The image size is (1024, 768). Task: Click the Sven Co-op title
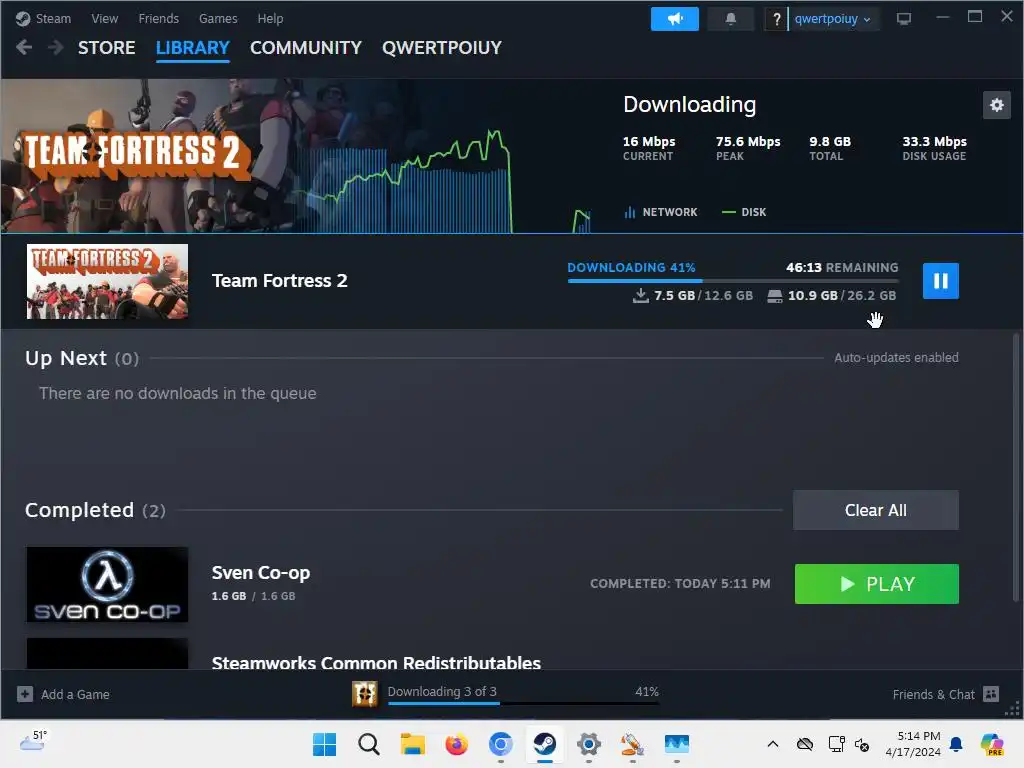click(x=261, y=573)
